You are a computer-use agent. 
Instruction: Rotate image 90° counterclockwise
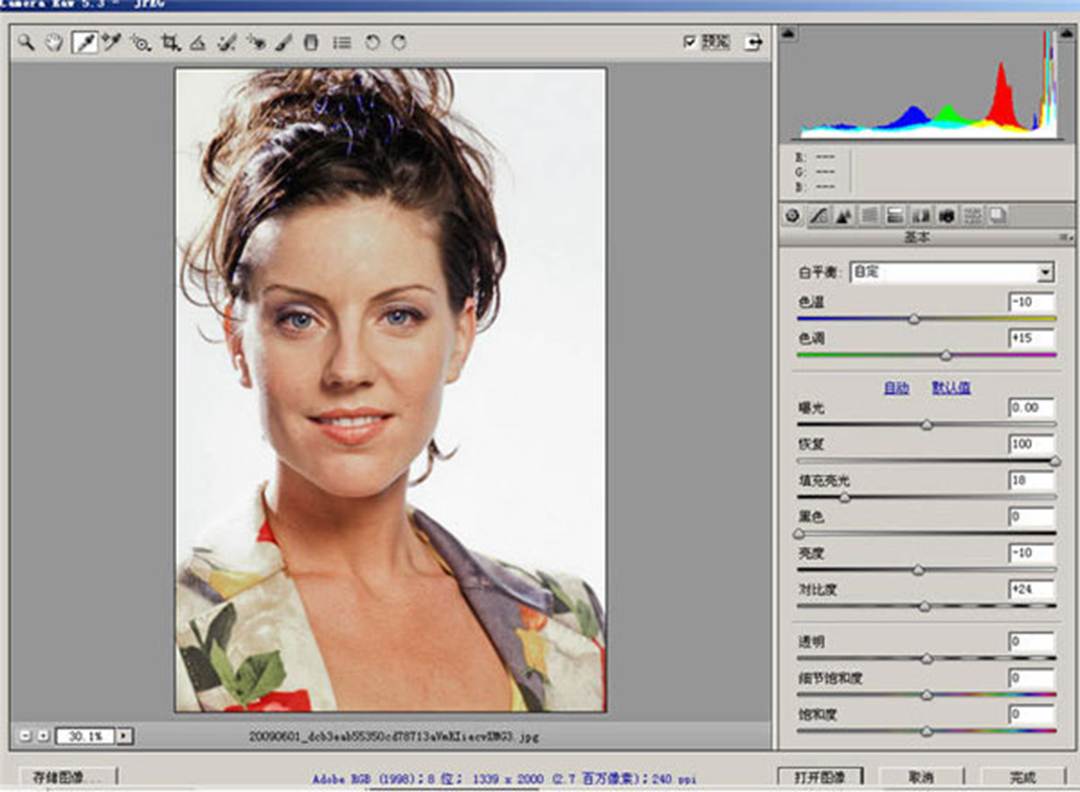372,43
